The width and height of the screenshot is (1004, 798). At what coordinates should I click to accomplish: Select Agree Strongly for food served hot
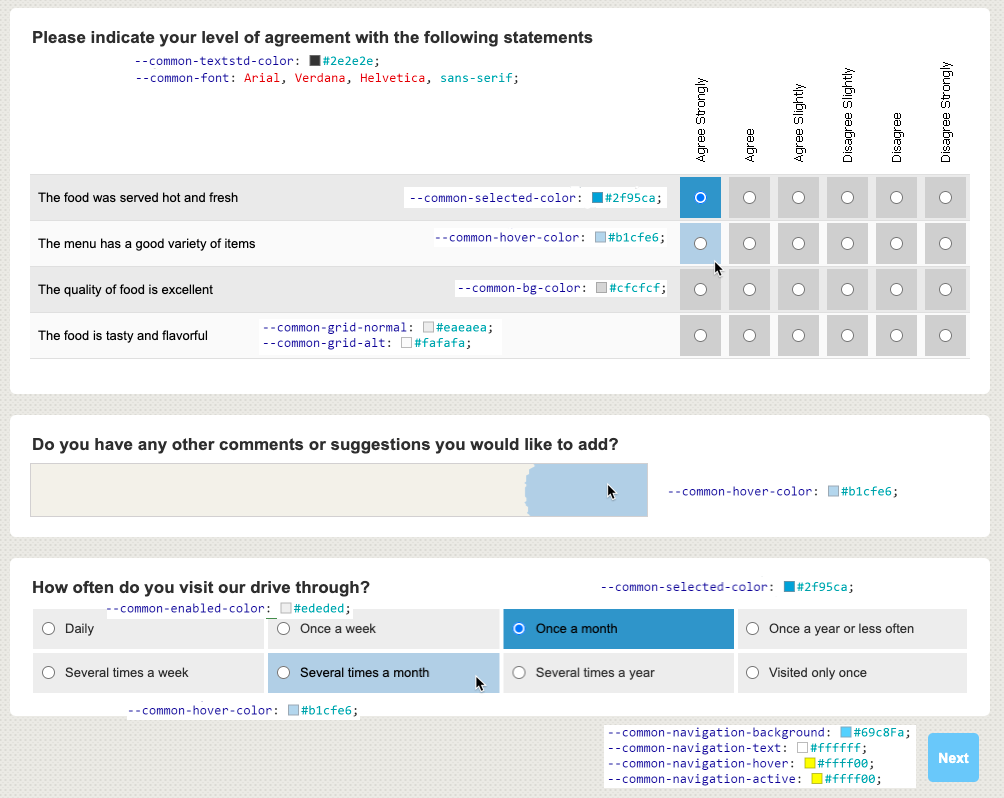[x=700, y=198]
